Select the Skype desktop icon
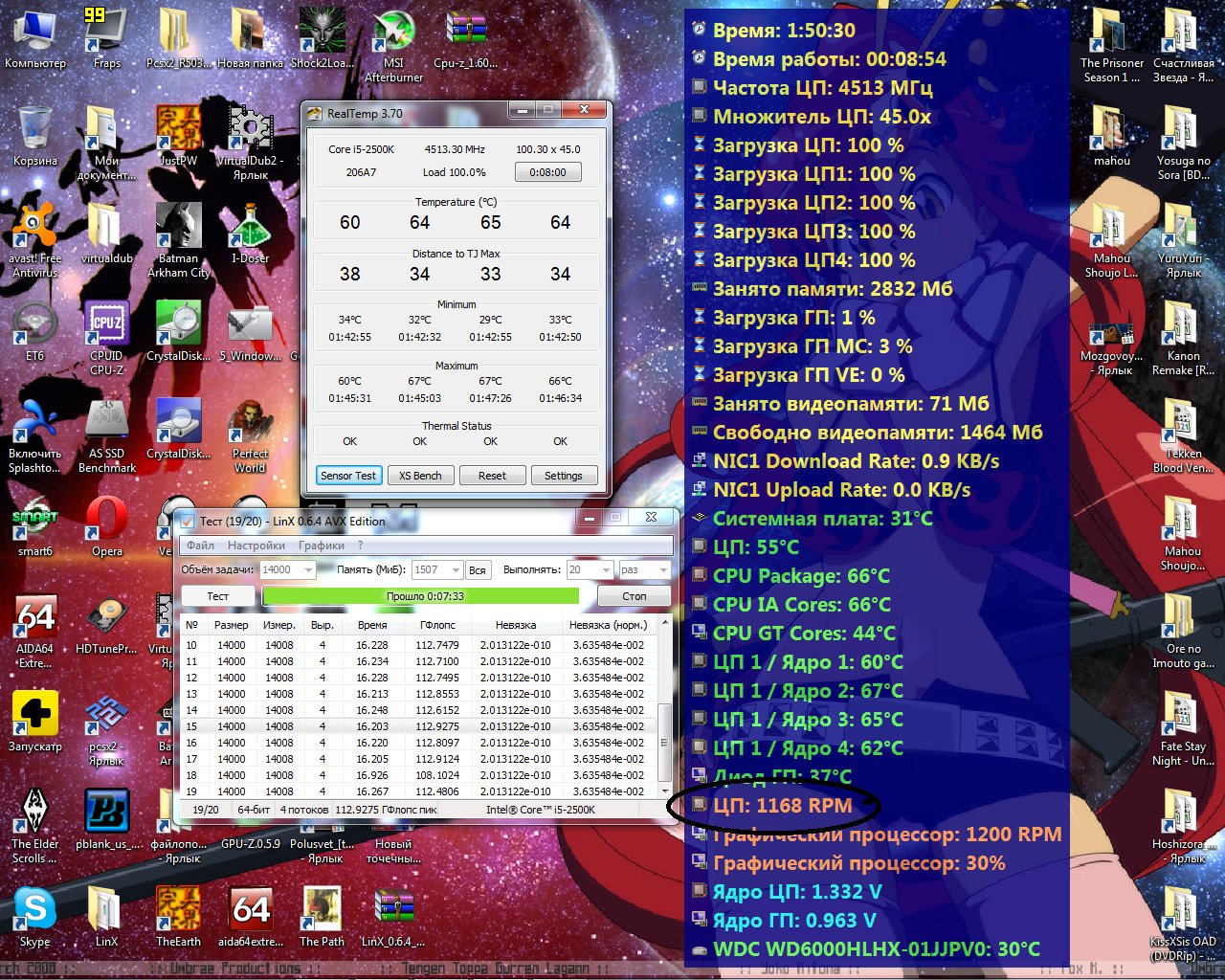 35,917
